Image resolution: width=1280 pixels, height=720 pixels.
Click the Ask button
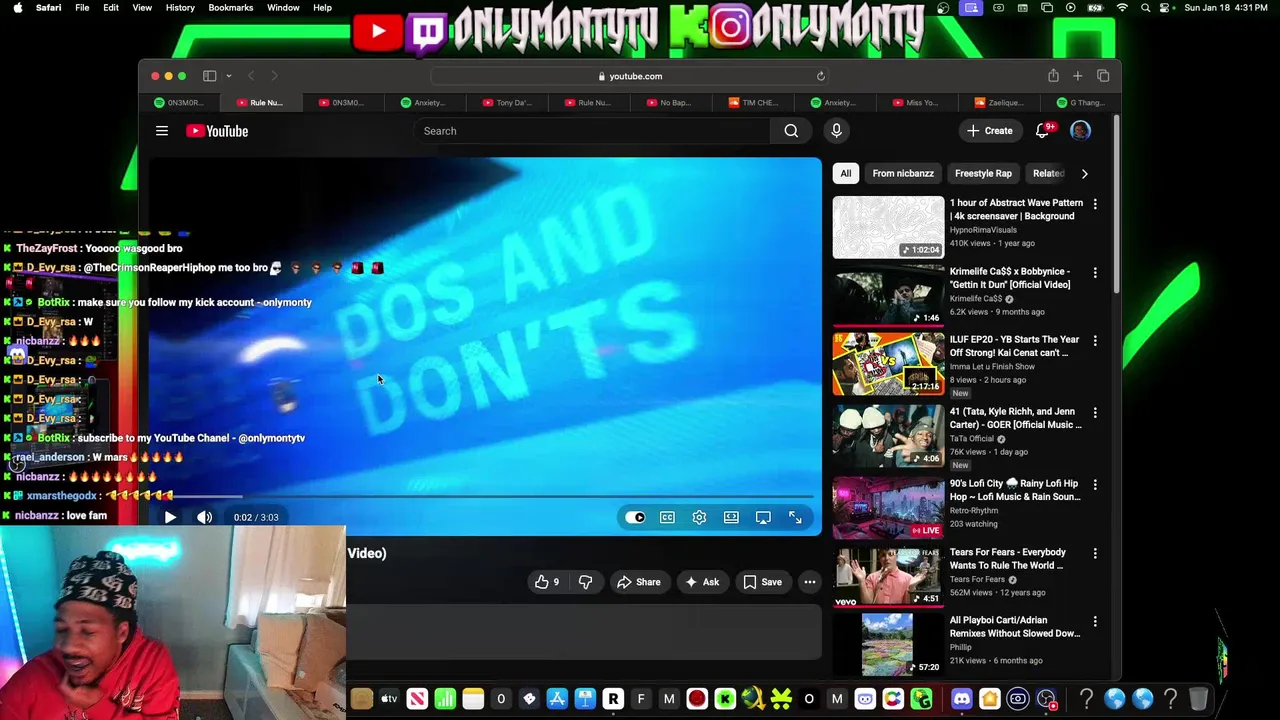pyautogui.click(x=701, y=582)
